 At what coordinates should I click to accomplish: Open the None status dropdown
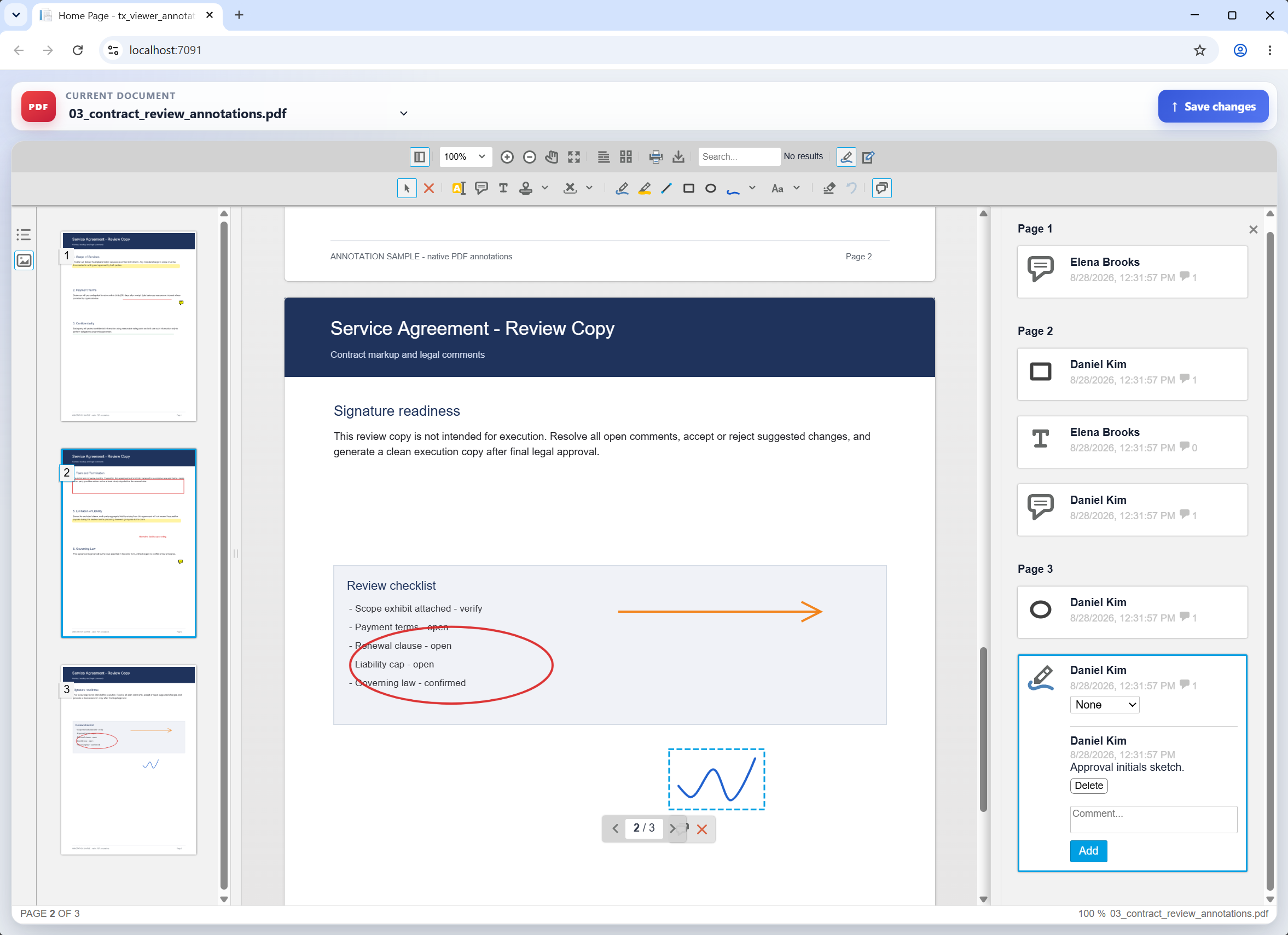[x=1104, y=705]
